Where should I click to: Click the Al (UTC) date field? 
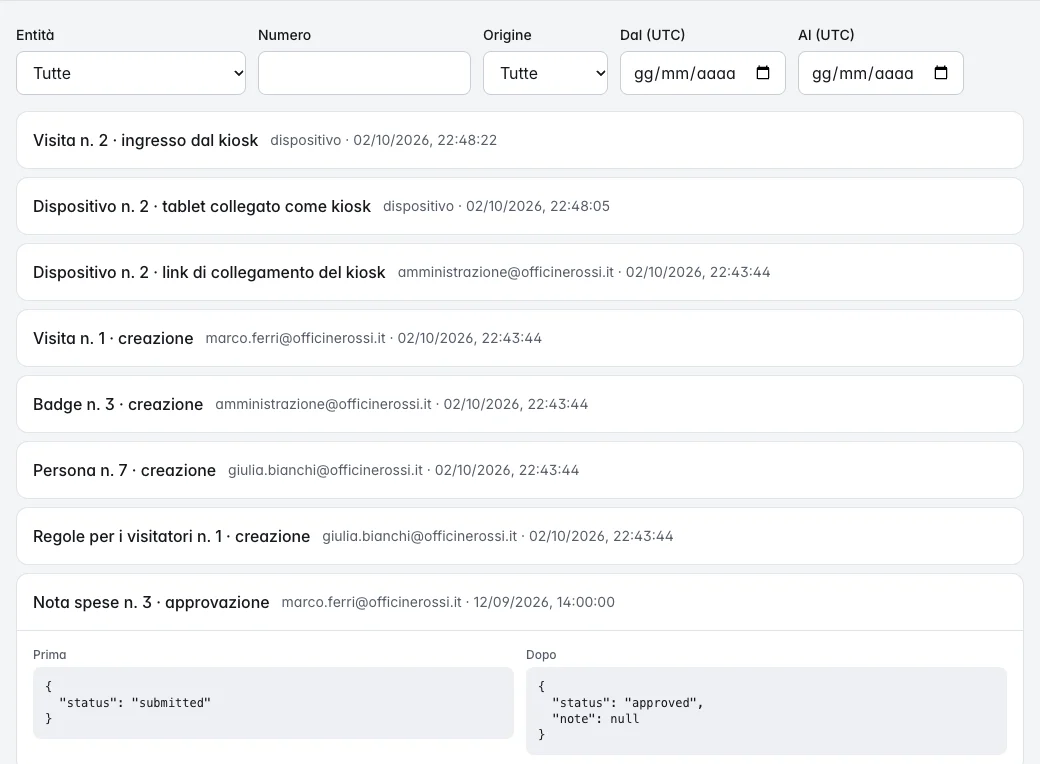point(880,73)
